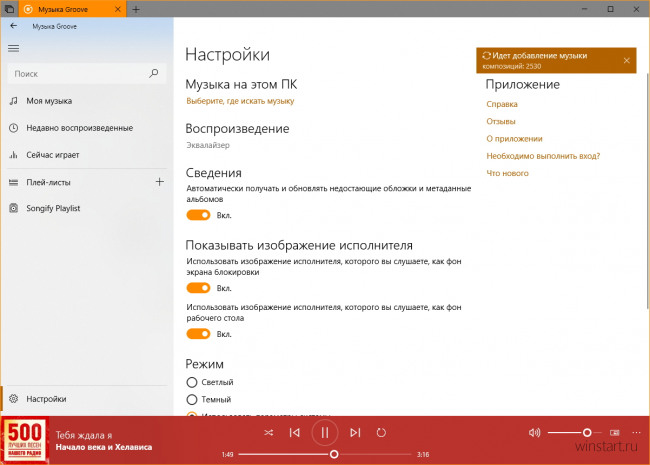Toggle shuffle playback
Screen dimensions: 650x465
point(269,433)
